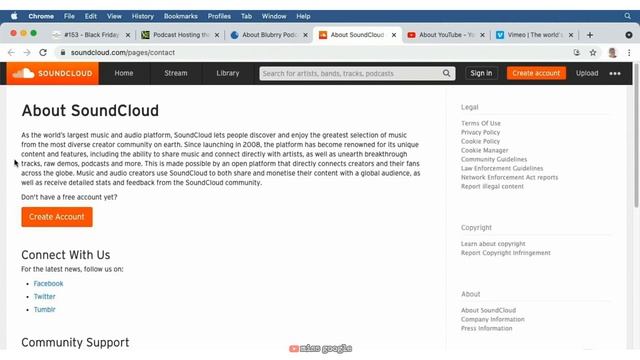This screenshot has width=640, height=360.
Task: Reload the current page
Action: [x=43, y=53]
